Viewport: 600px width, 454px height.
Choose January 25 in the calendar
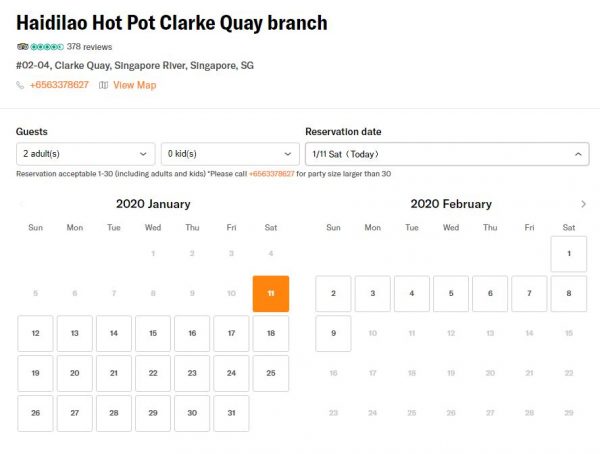tap(271, 373)
